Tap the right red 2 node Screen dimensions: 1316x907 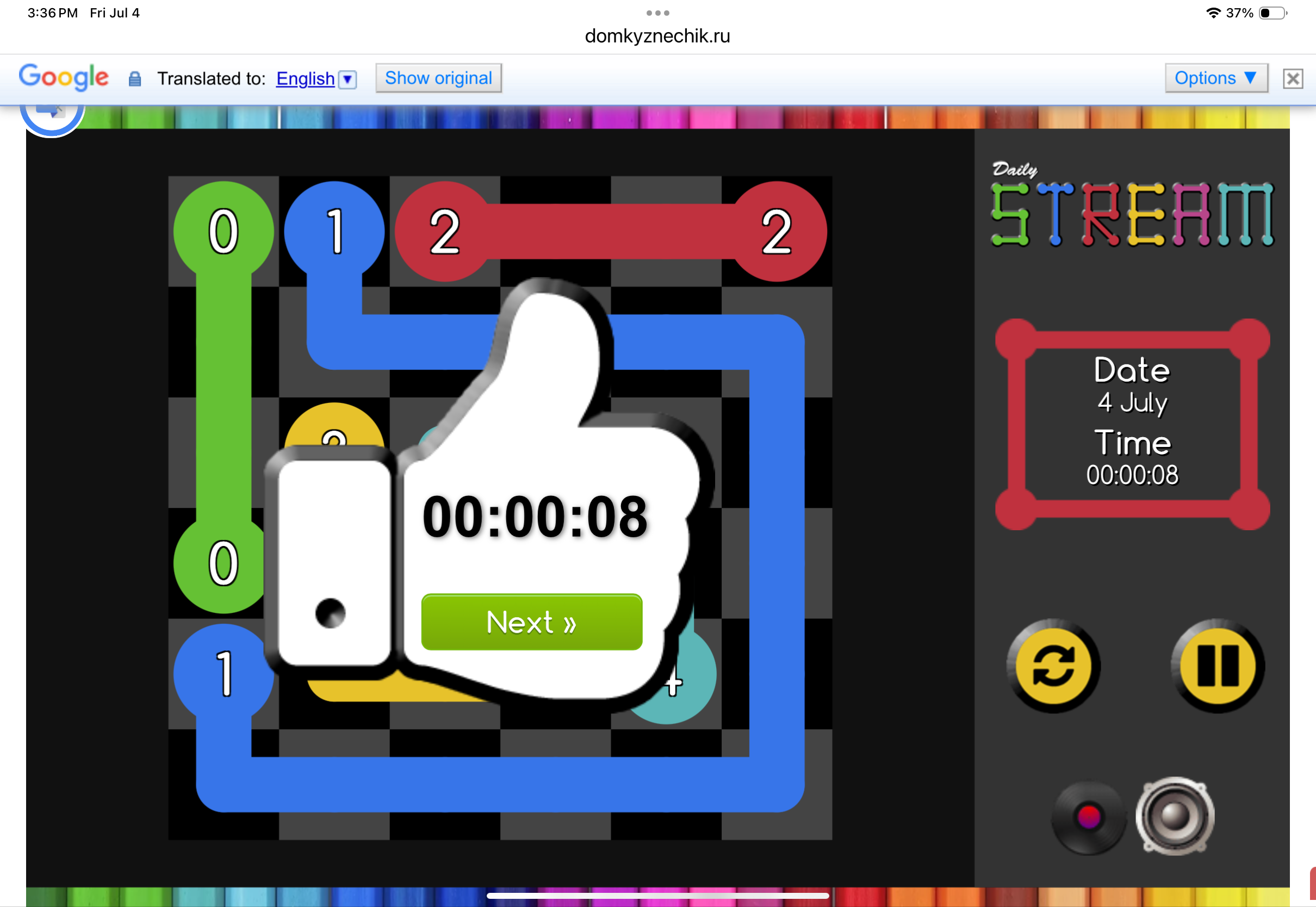[777, 231]
